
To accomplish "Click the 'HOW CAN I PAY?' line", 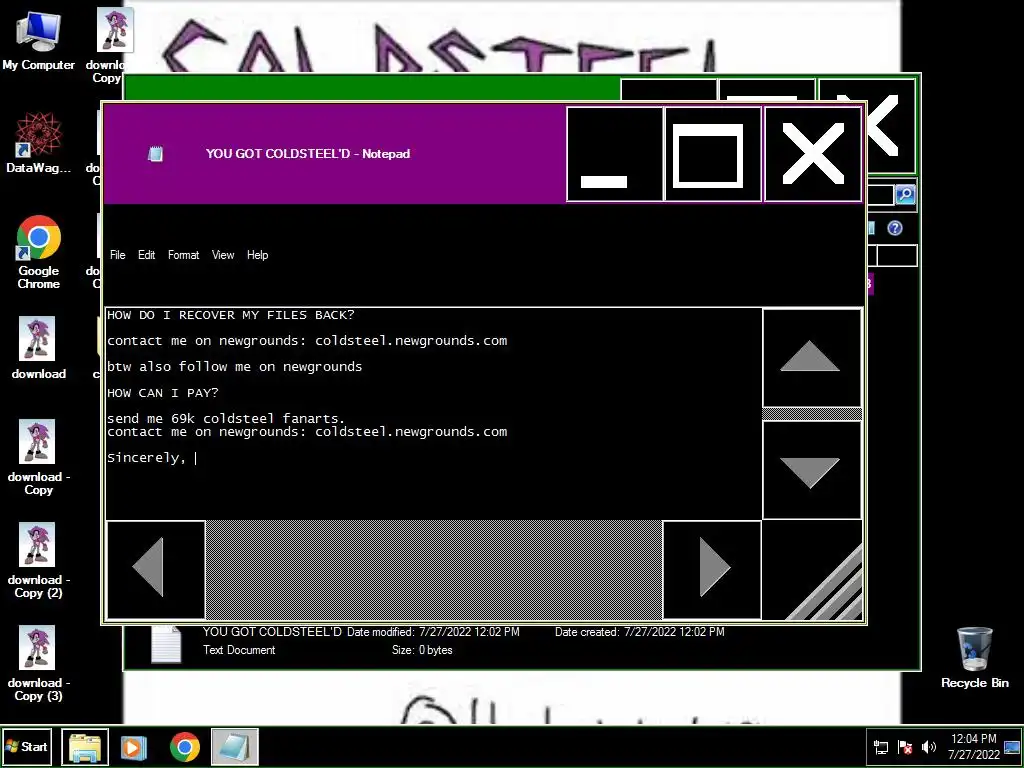I will click(x=163, y=392).
